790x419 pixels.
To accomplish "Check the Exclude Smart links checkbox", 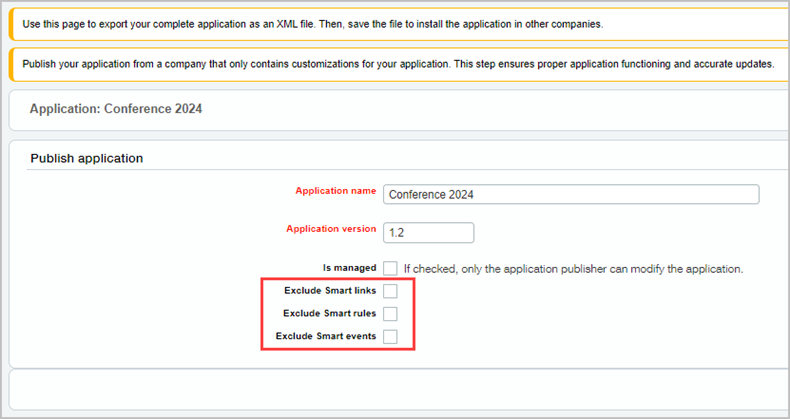I will pyautogui.click(x=390, y=291).
